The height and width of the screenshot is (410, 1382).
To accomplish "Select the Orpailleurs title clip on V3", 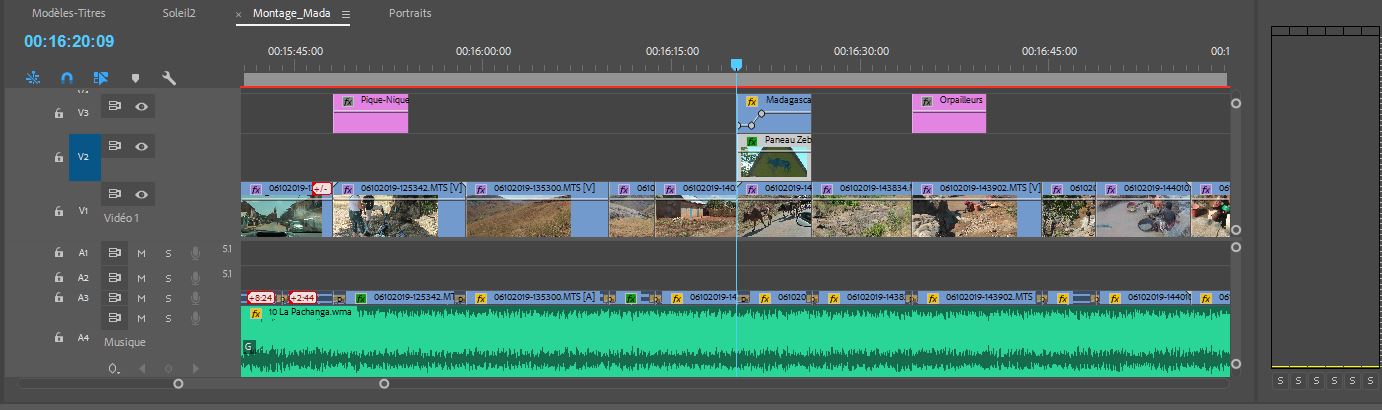I will point(948,113).
